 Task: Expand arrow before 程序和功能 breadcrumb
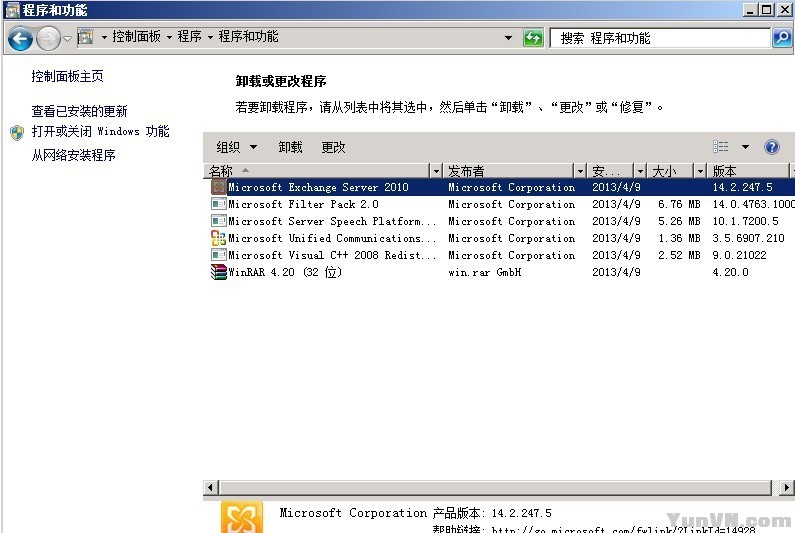(x=210, y=37)
